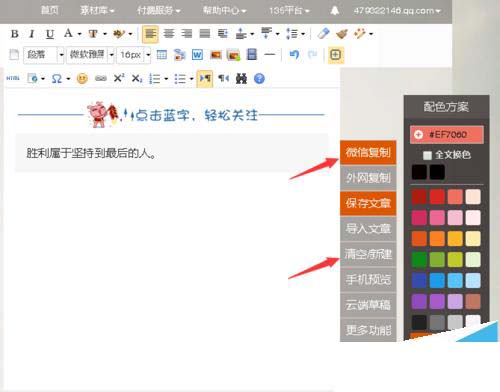Toggle underline formatting
Image resolution: width=500 pixels, height=392 pixels.
click(50, 34)
